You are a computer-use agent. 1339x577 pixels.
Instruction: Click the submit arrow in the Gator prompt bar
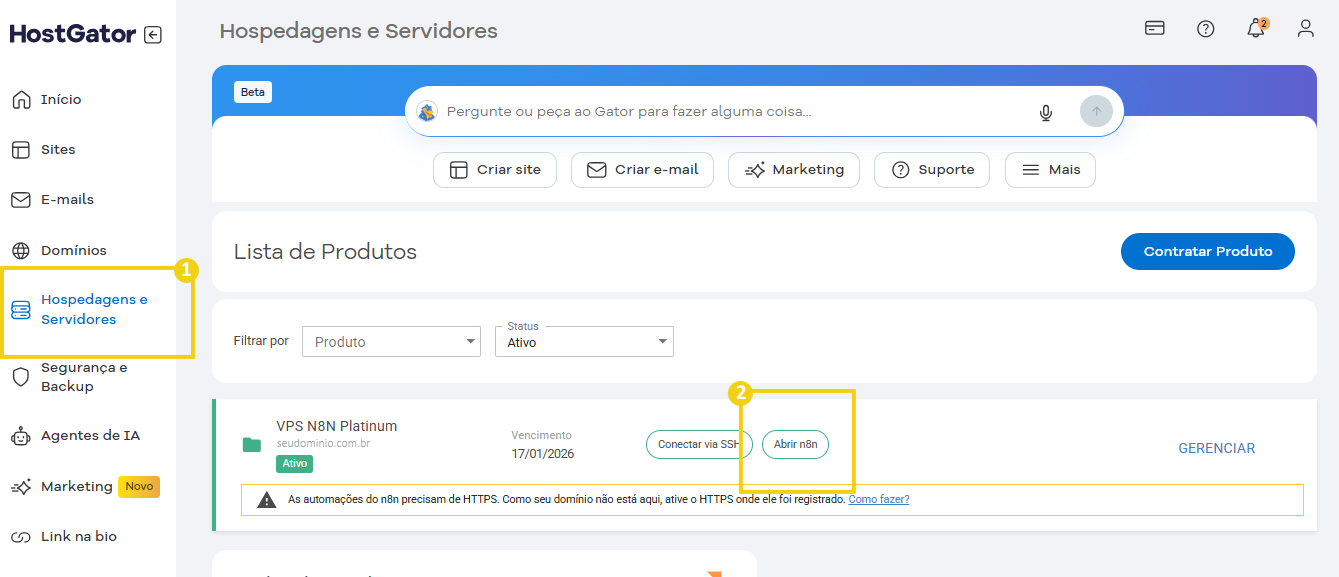[1095, 111]
